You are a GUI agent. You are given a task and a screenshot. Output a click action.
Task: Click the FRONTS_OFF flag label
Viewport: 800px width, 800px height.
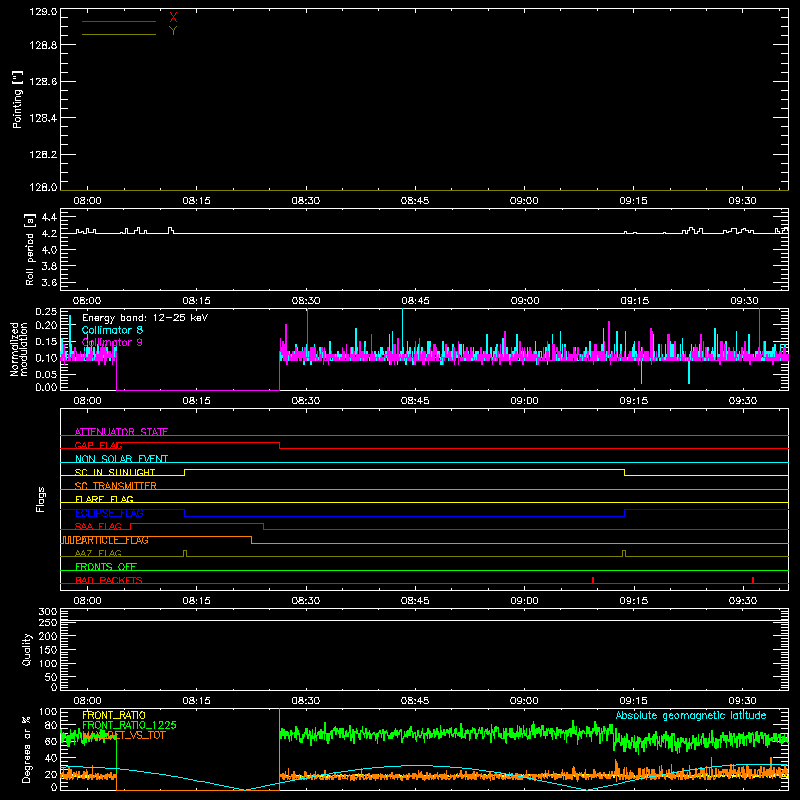point(106,567)
